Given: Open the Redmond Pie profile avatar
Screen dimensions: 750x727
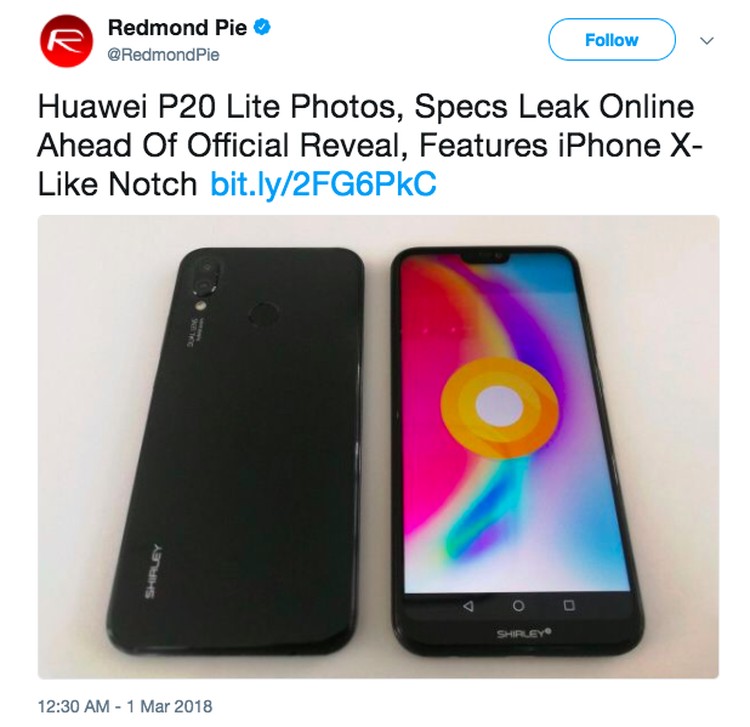Looking at the screenshot, I should 66,40.
